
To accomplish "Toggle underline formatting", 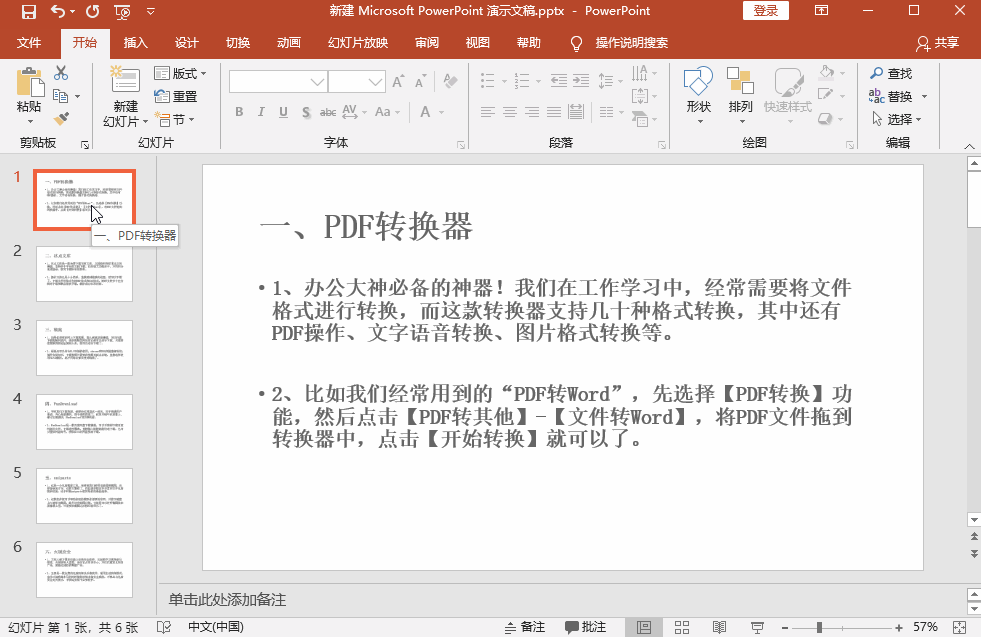I will coord(283,112).
